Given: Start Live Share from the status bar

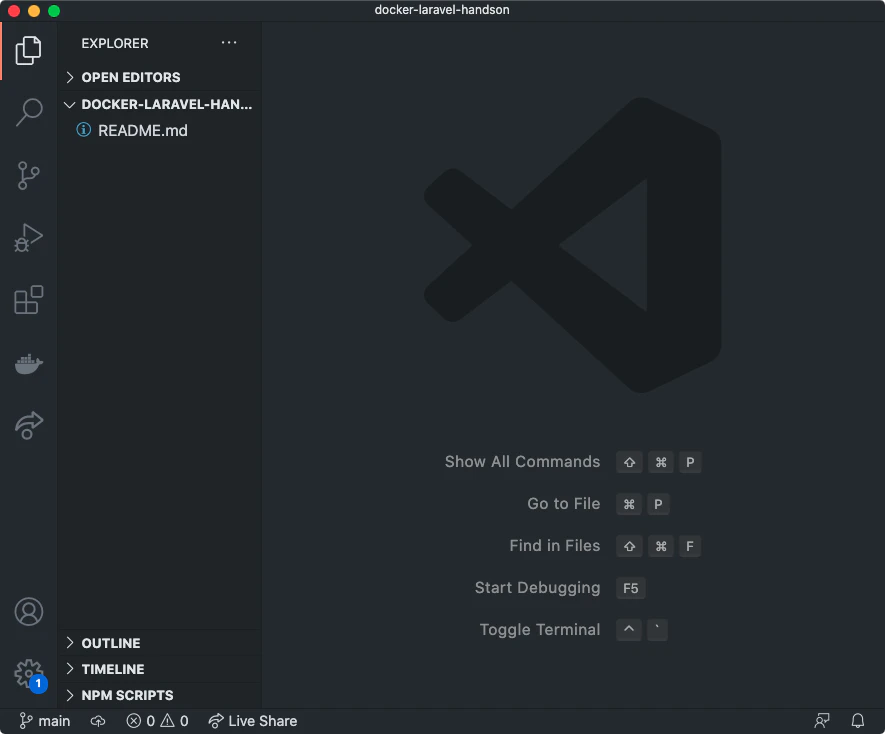Looking at the screenshot, I should [x=252, y=720].
